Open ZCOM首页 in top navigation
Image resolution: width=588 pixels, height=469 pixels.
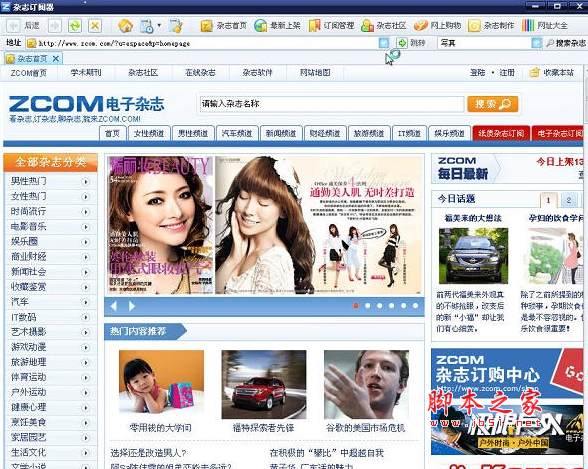click(x=28, y=73)
